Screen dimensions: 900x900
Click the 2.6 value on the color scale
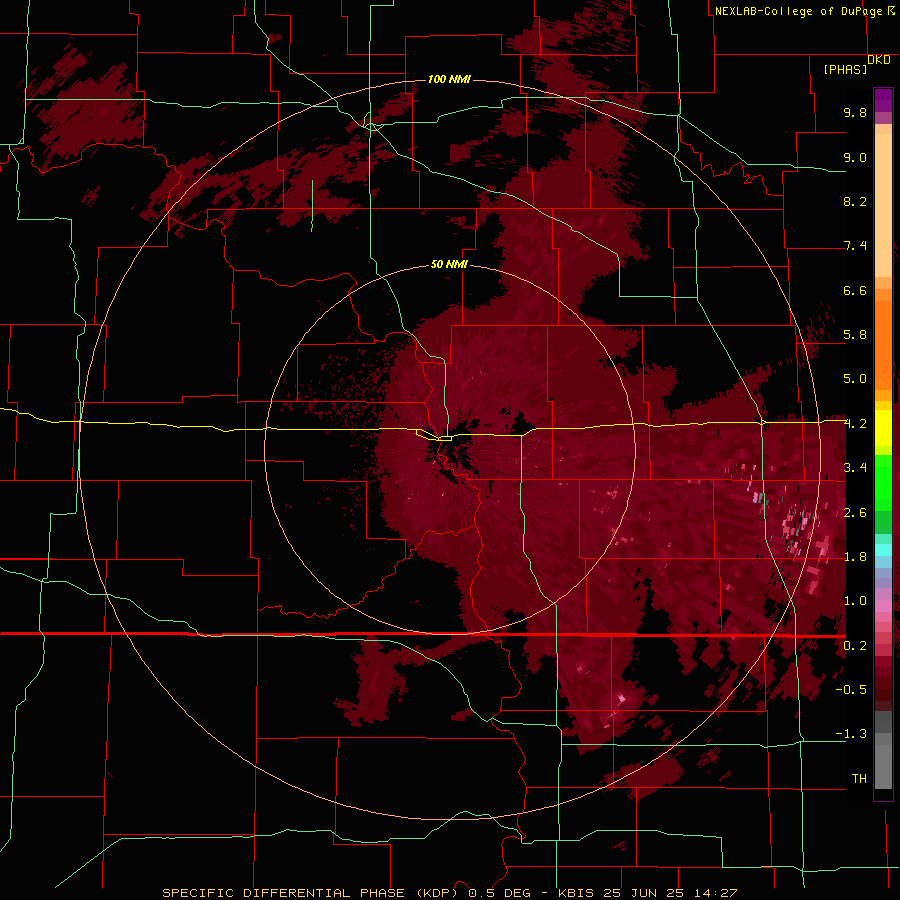coord(855,513)
